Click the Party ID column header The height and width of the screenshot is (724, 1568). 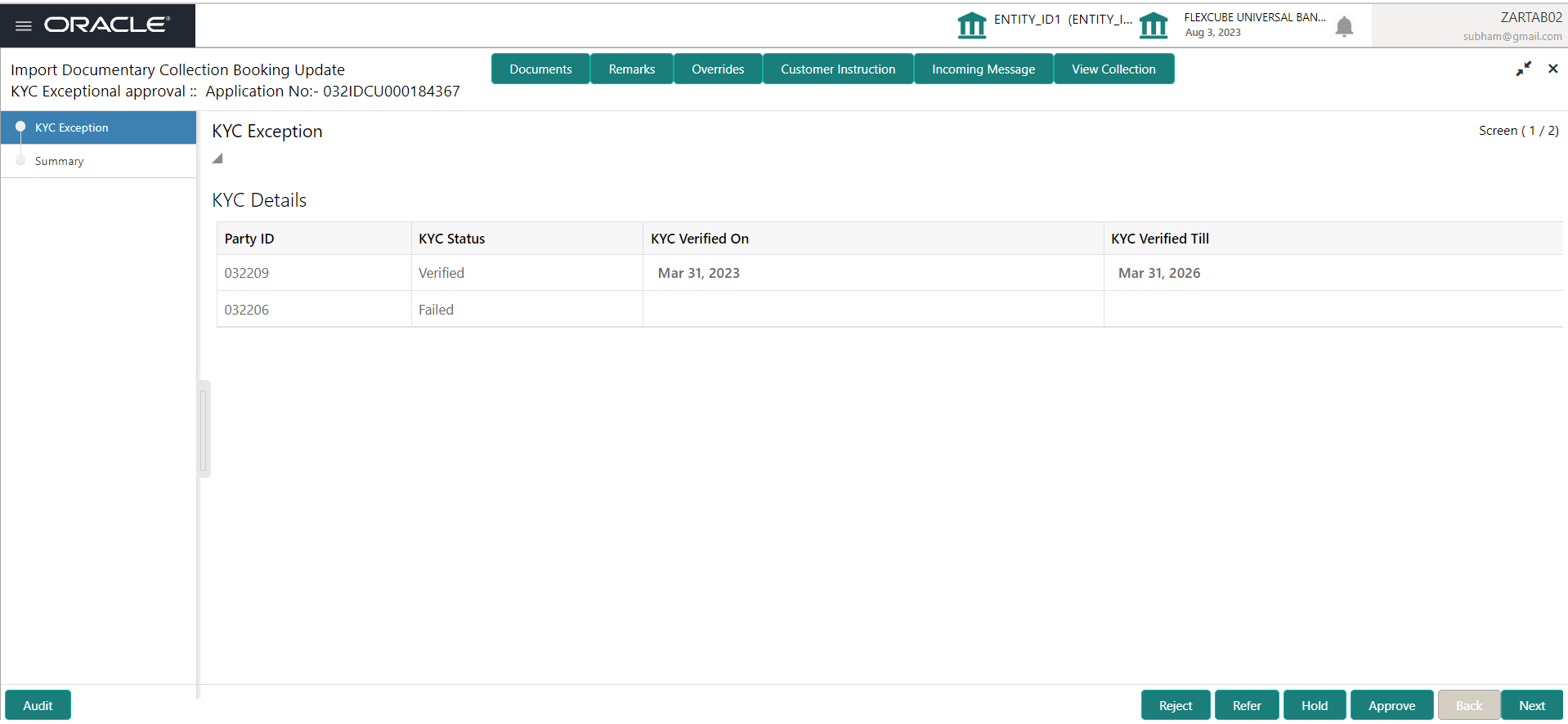click(314, 239)
